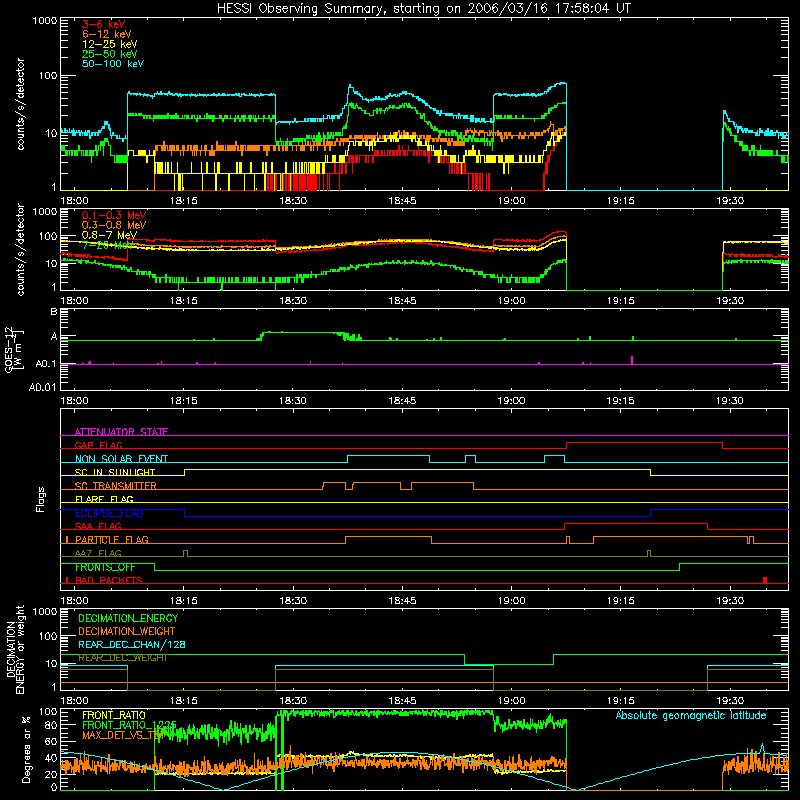Select the REAR_DEC_WEIGHT legend entry

123,658
